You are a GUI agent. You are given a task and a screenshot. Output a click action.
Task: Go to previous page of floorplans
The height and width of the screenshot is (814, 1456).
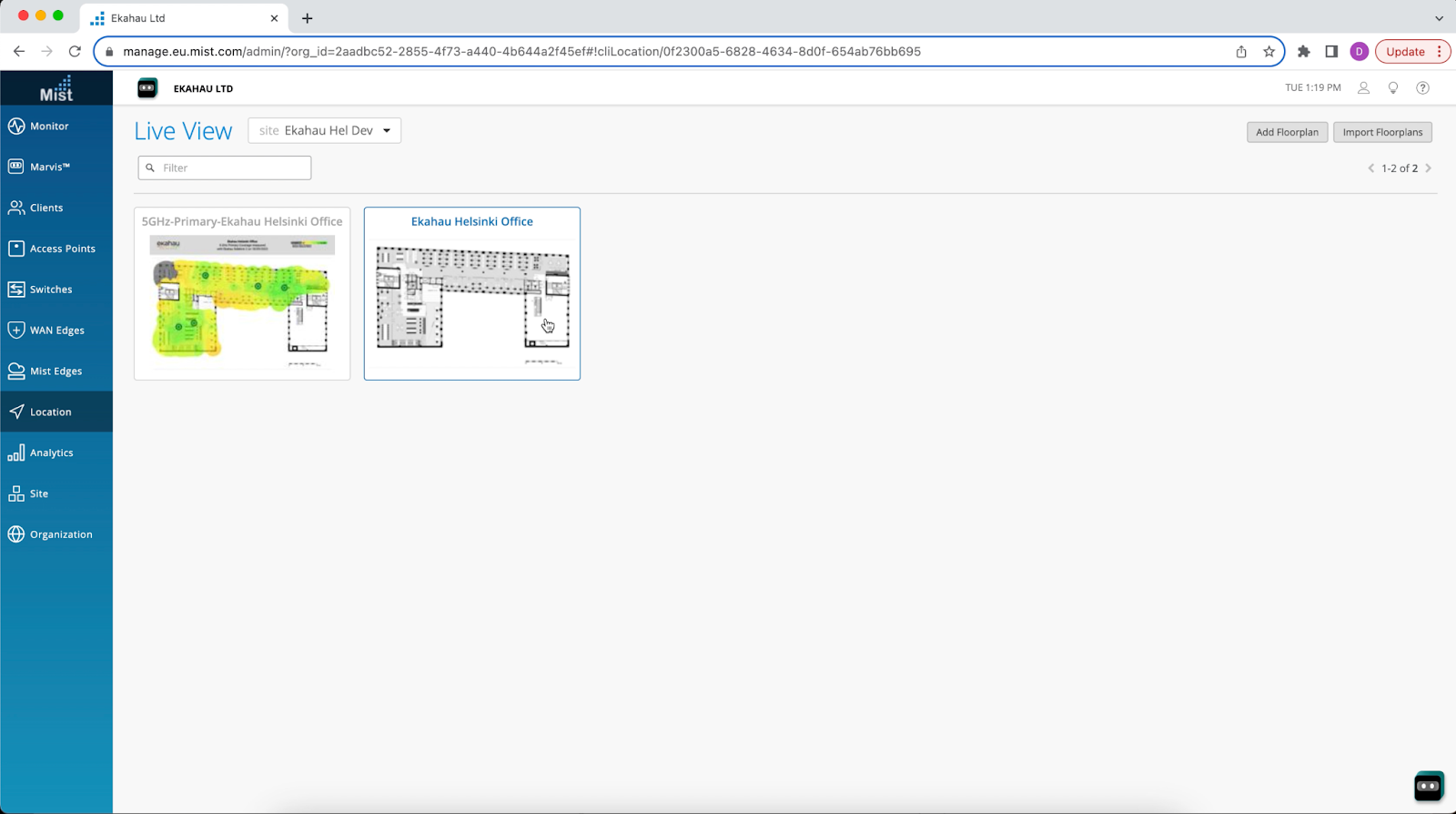(1371, 168)
